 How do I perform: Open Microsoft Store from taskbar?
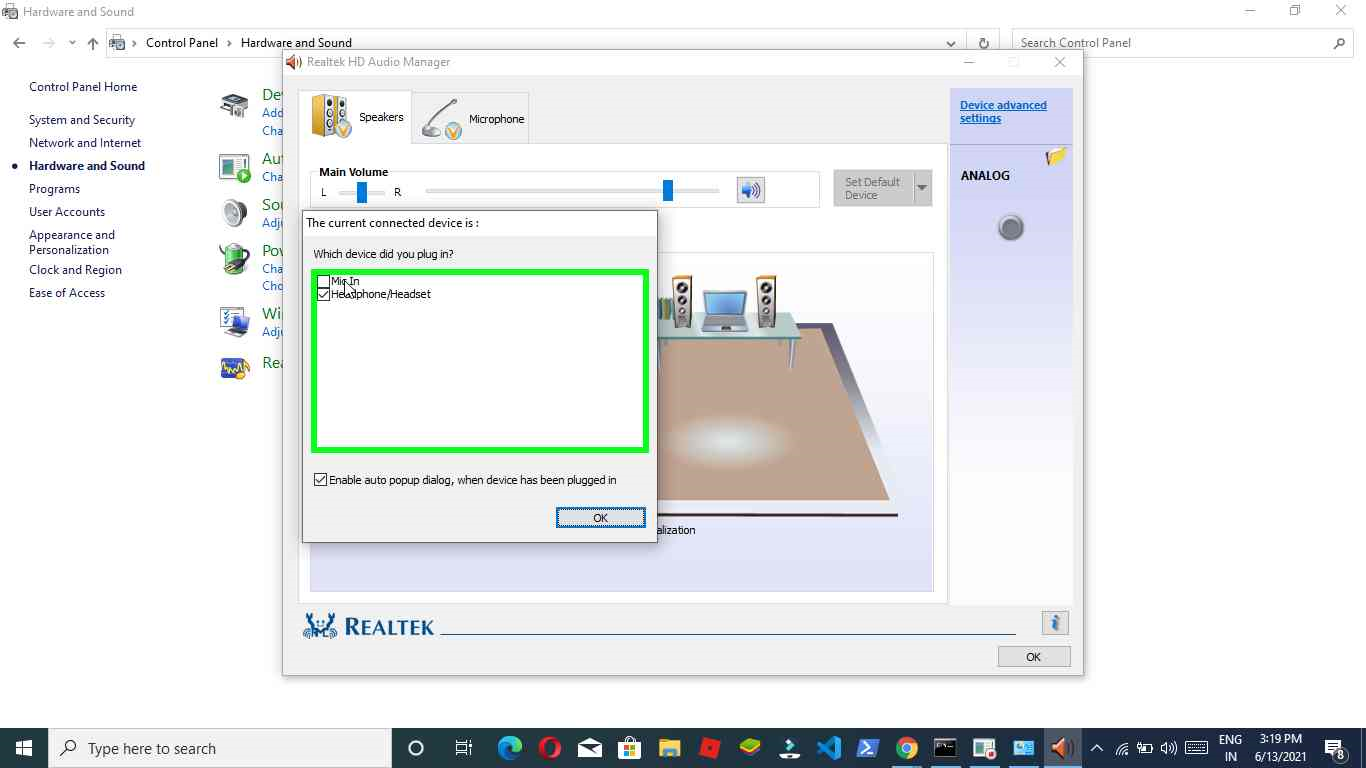(629, 748)
